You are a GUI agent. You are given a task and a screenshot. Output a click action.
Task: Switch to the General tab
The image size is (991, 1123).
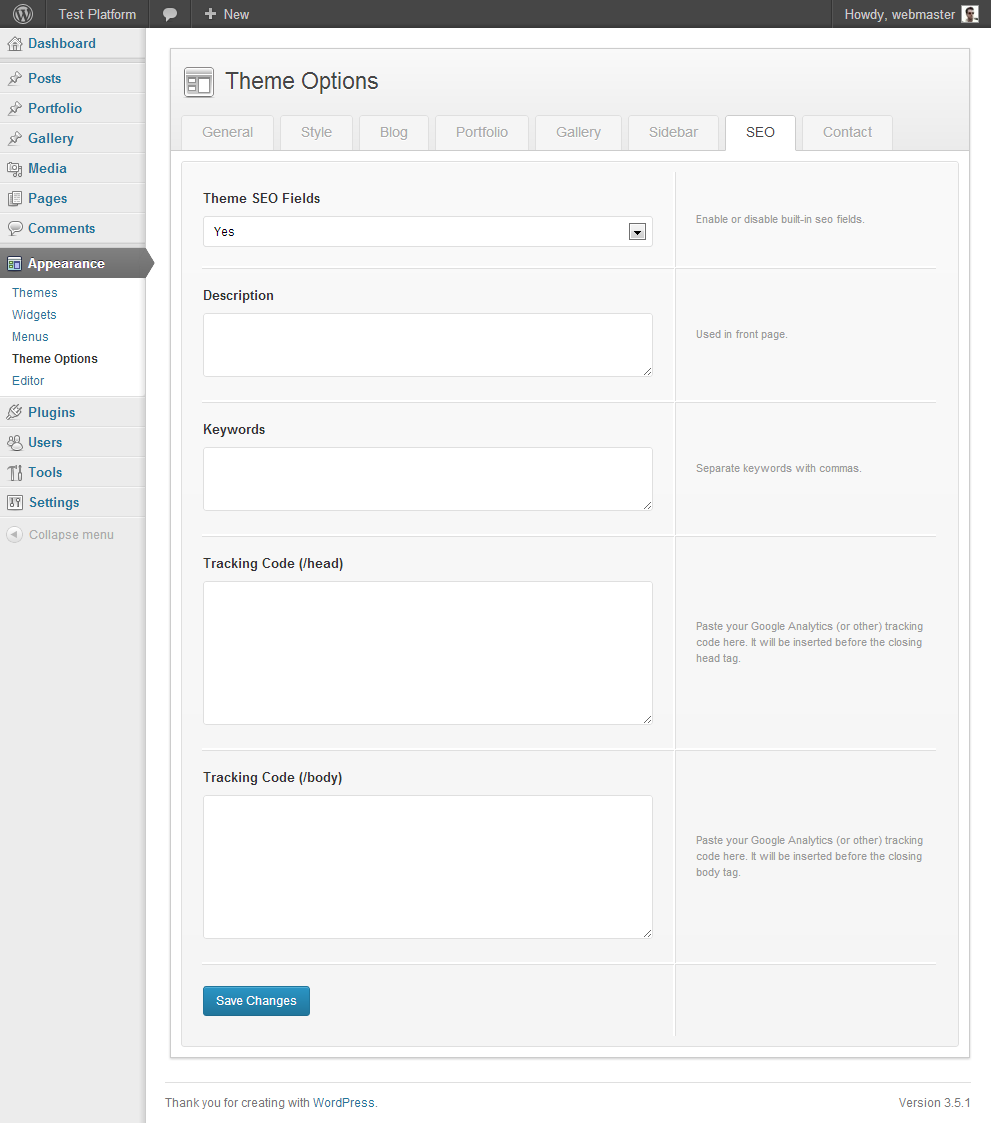click(228, 132)
